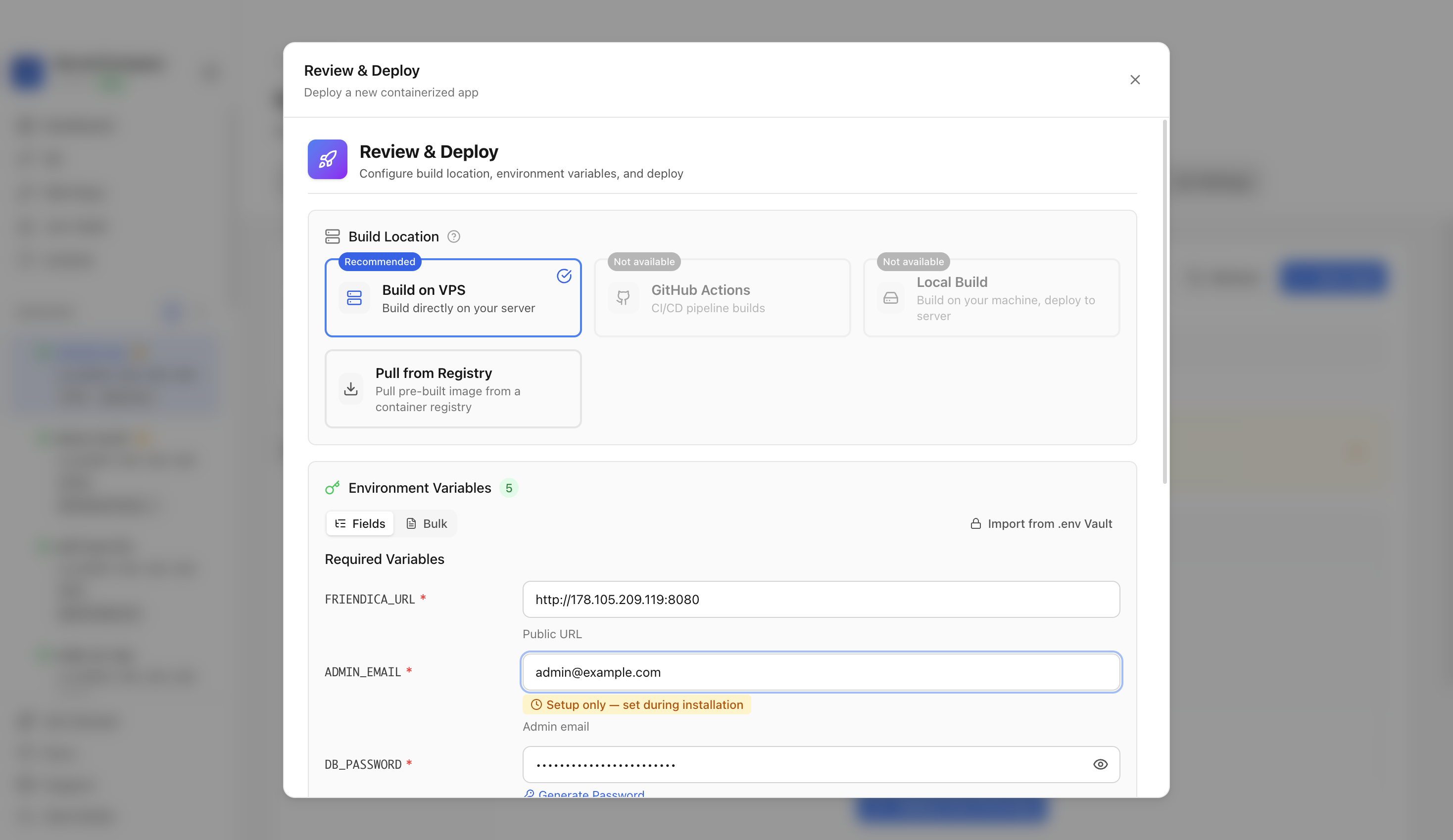Choose the GitHub Actions build option
Viewport: 1453px width, 840px height.
pyautogui.click(x=722, y=297)
